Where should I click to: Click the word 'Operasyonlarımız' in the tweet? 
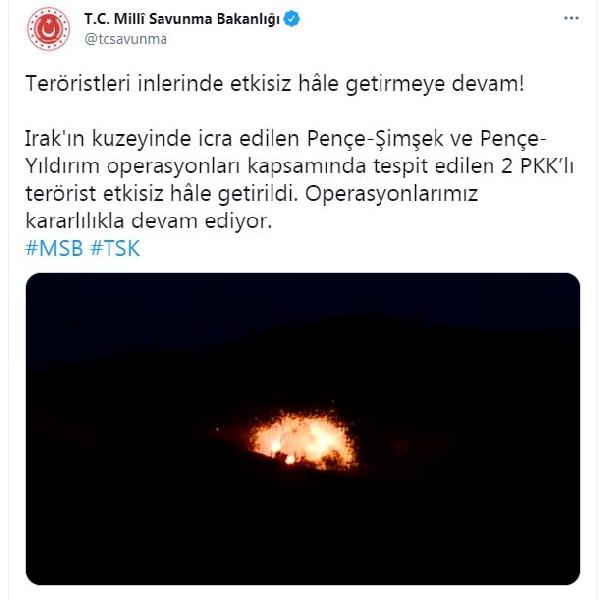(391, 194)
